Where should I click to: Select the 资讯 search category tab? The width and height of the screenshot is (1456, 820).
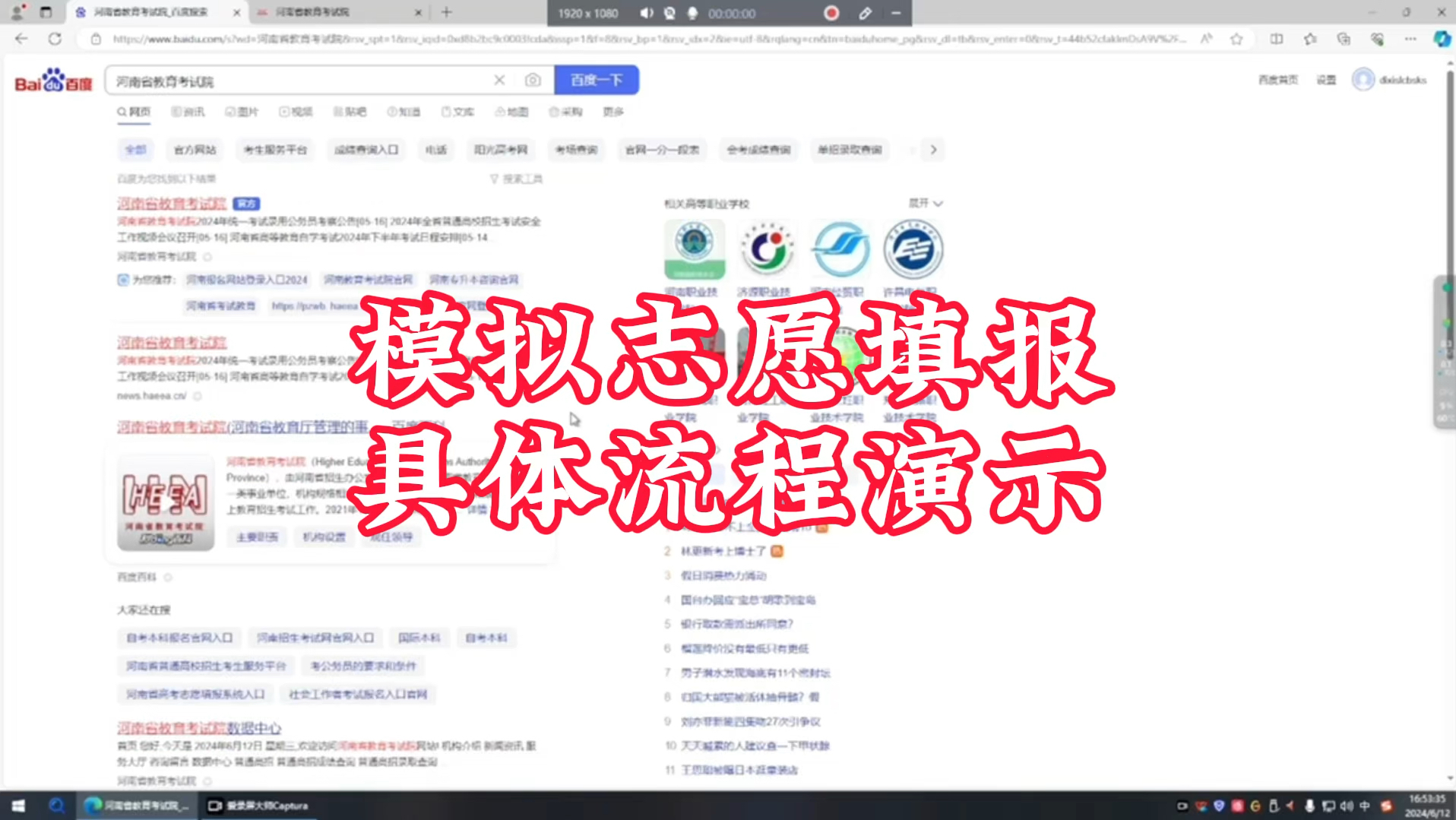tap(188, 112)
